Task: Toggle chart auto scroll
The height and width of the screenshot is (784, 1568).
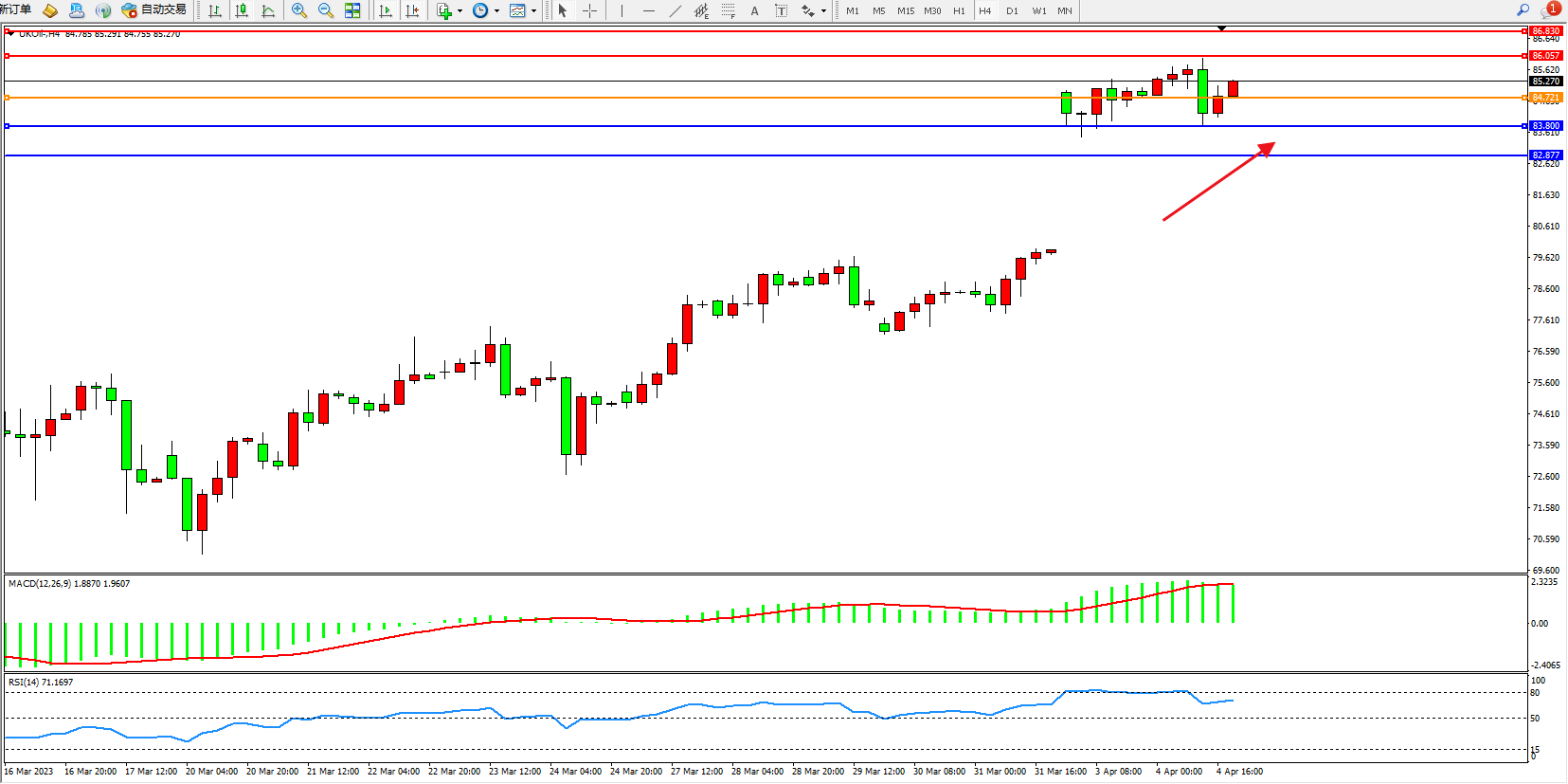Action: [386, 10]
